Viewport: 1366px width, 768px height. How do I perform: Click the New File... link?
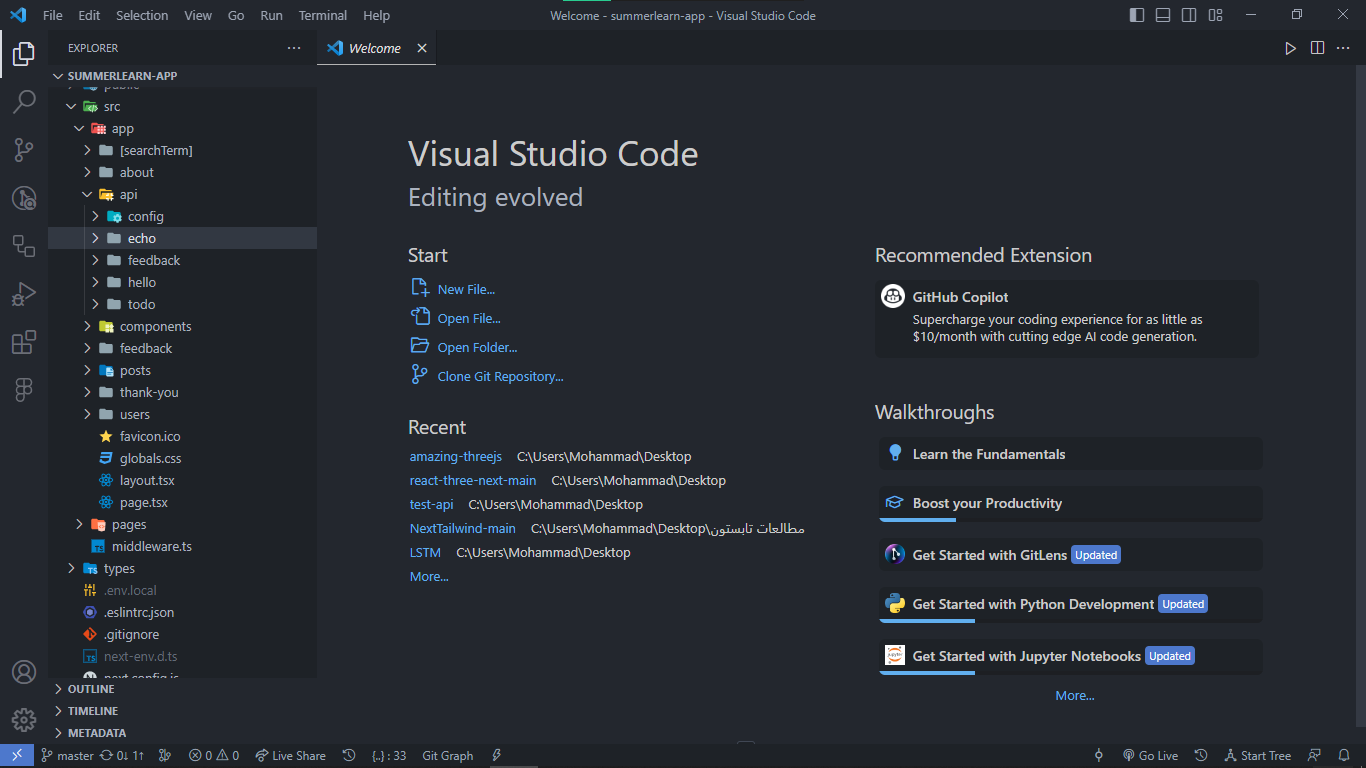pos(466,289)
